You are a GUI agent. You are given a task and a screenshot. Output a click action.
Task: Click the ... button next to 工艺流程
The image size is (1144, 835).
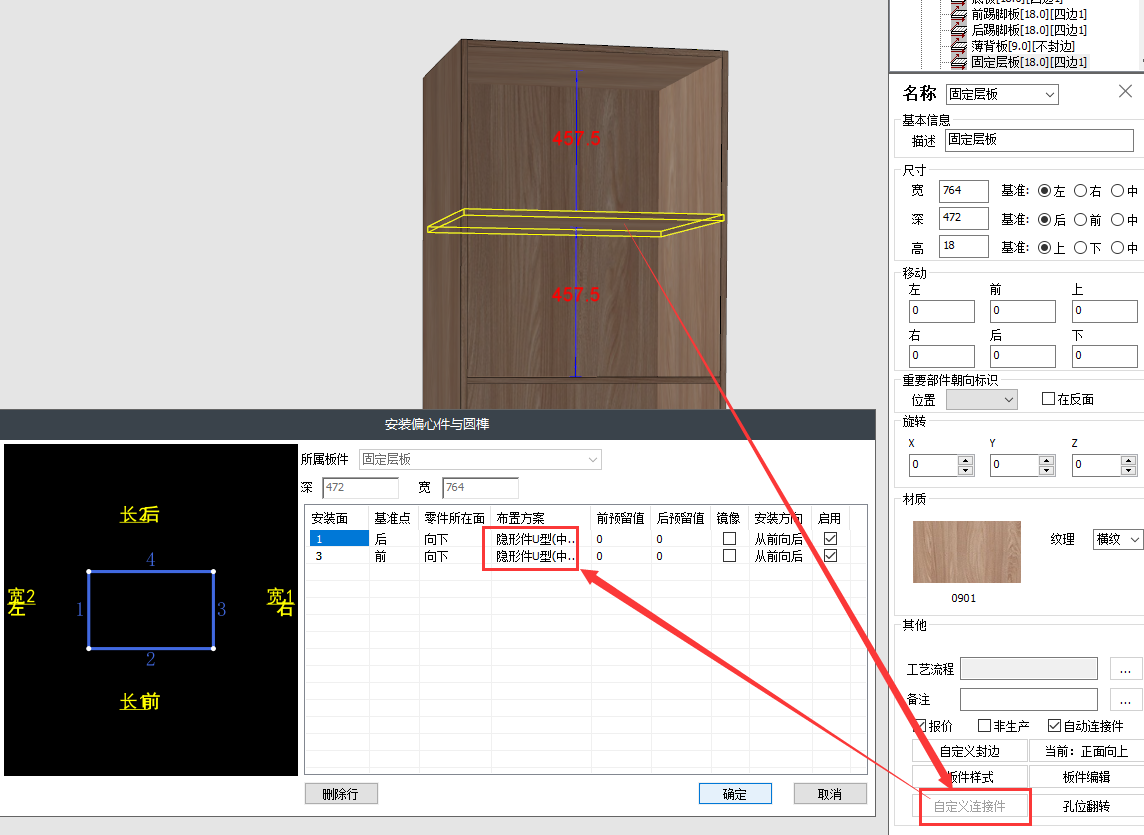coord(1126,669)
